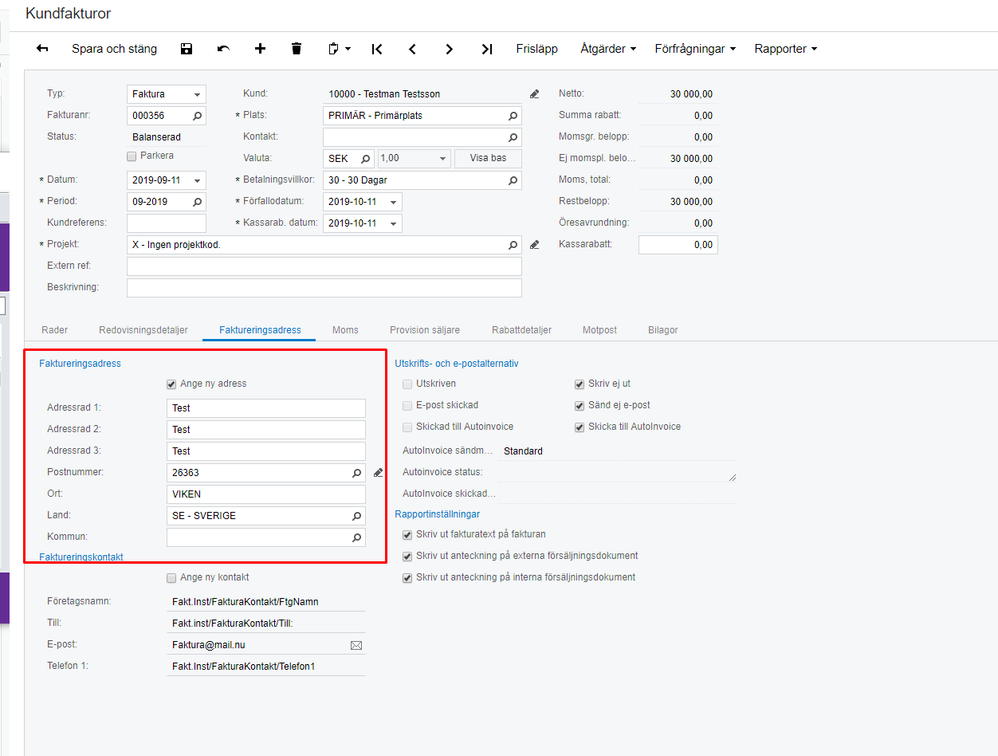Screen dimensions: 998x756
Task: Open lookup search for Period field
Action: coord(197,202)
